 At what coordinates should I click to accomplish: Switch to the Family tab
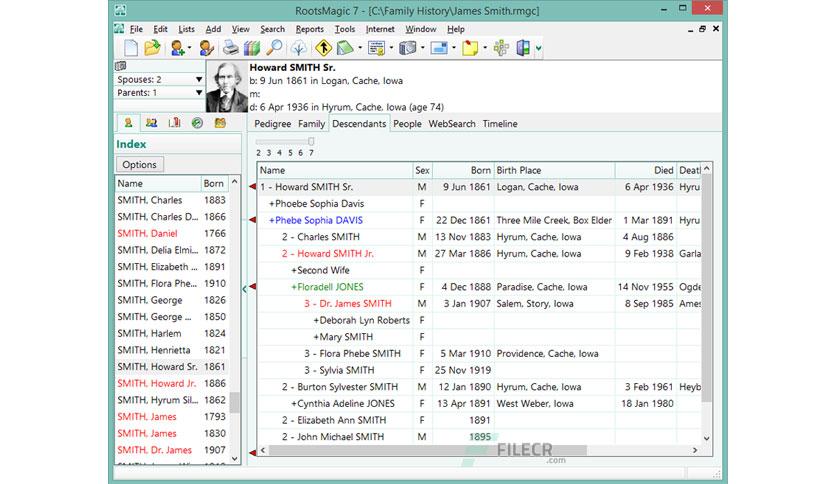click(x=311, y=124)
